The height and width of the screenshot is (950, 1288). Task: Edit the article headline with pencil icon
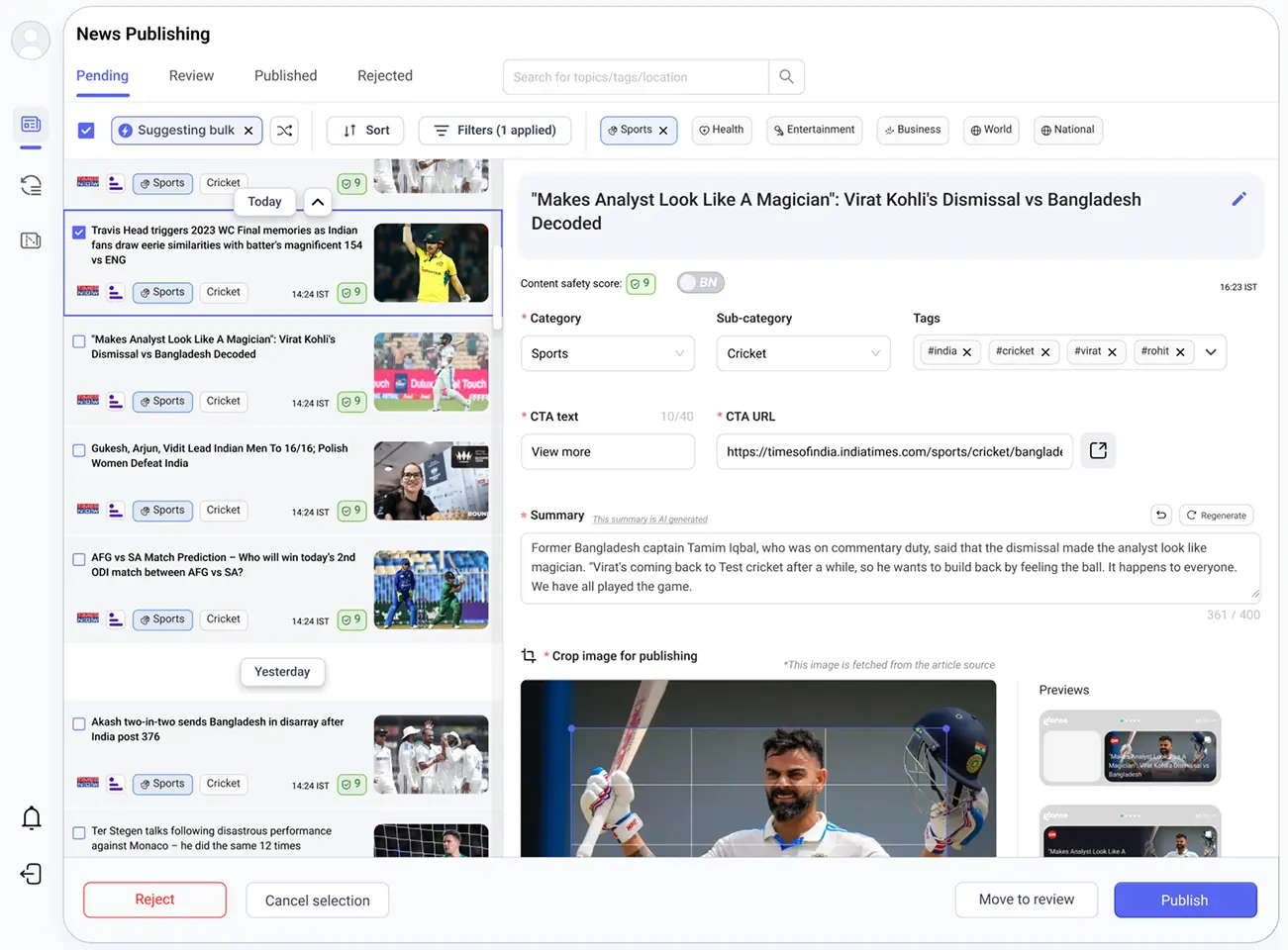pos(1238,199)
